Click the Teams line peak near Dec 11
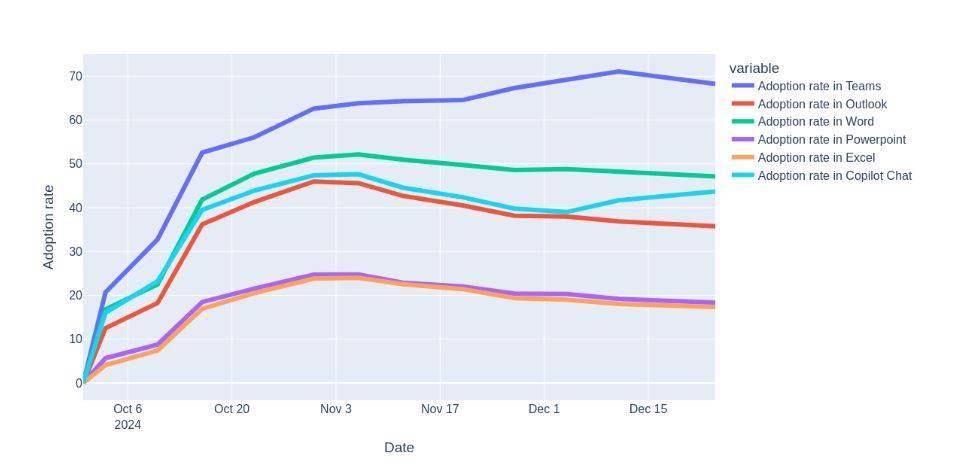 tap(618, 71)
